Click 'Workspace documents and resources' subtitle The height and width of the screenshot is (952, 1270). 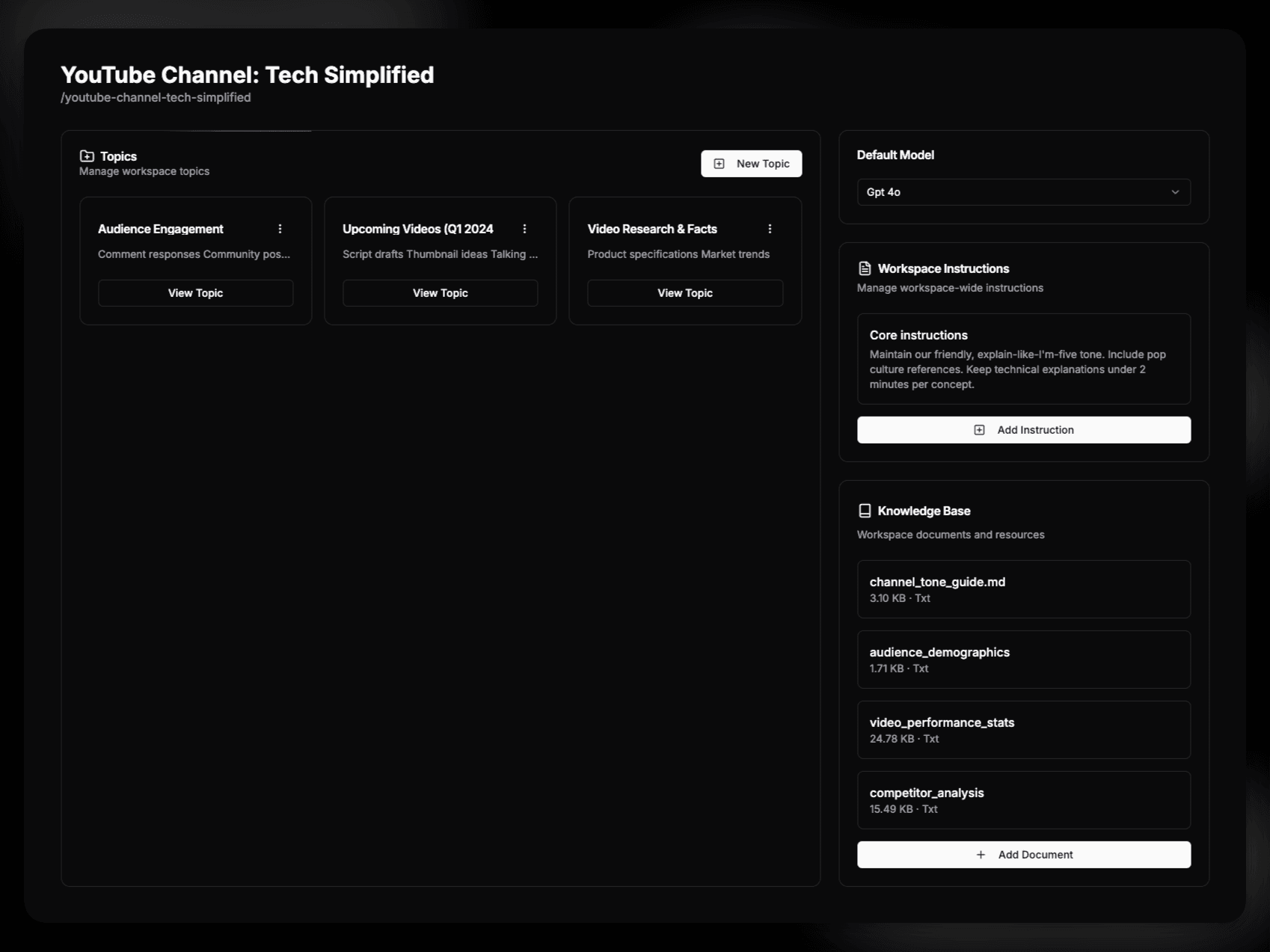click(x=951, y=535)
